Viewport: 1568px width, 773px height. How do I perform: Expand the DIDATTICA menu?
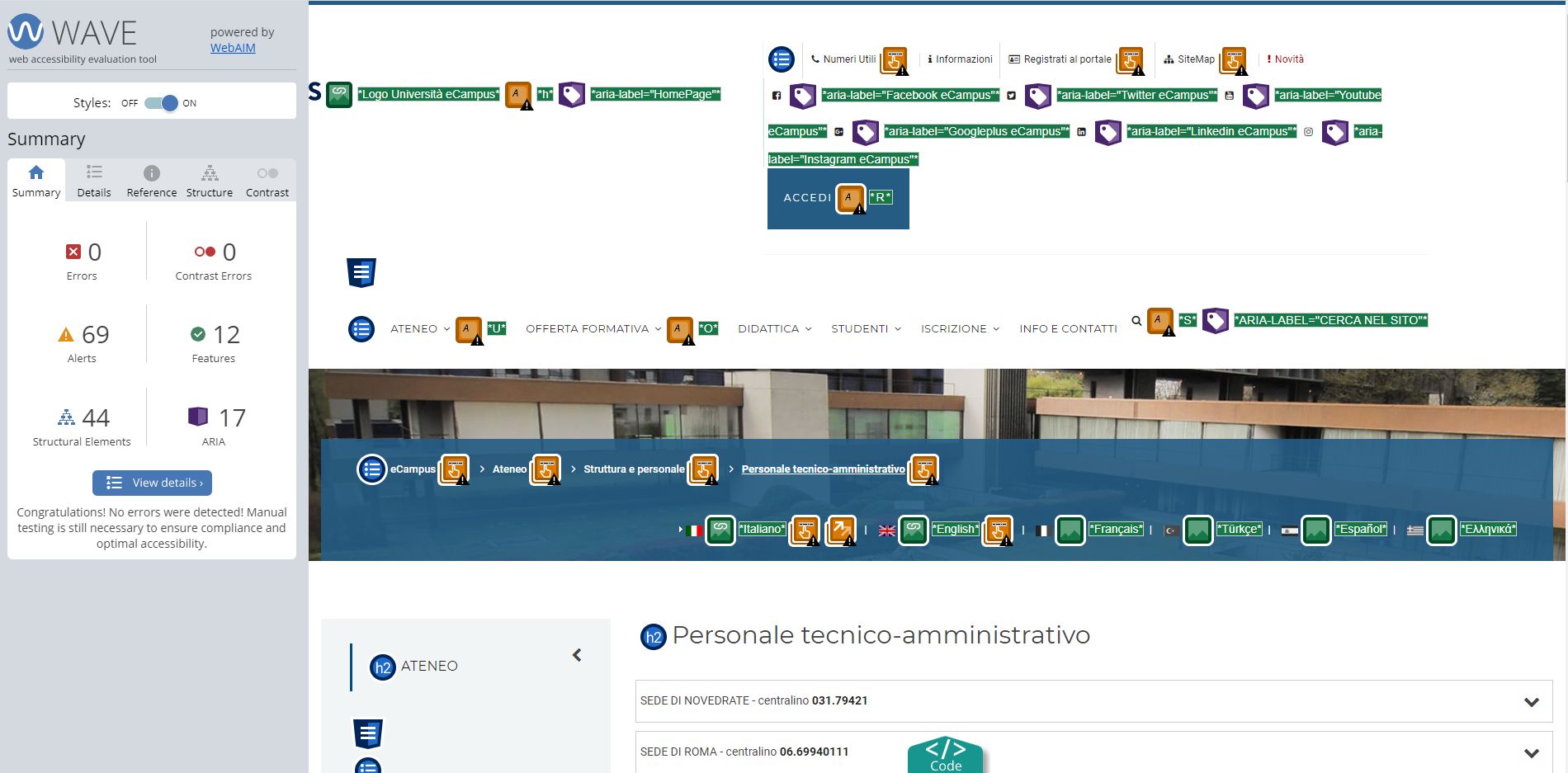click(775, 328)
